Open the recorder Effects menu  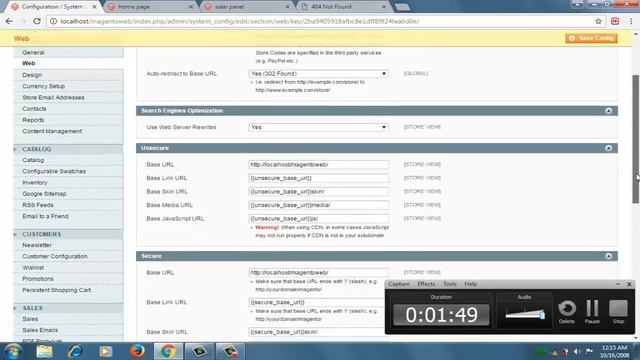click(426, 284)
